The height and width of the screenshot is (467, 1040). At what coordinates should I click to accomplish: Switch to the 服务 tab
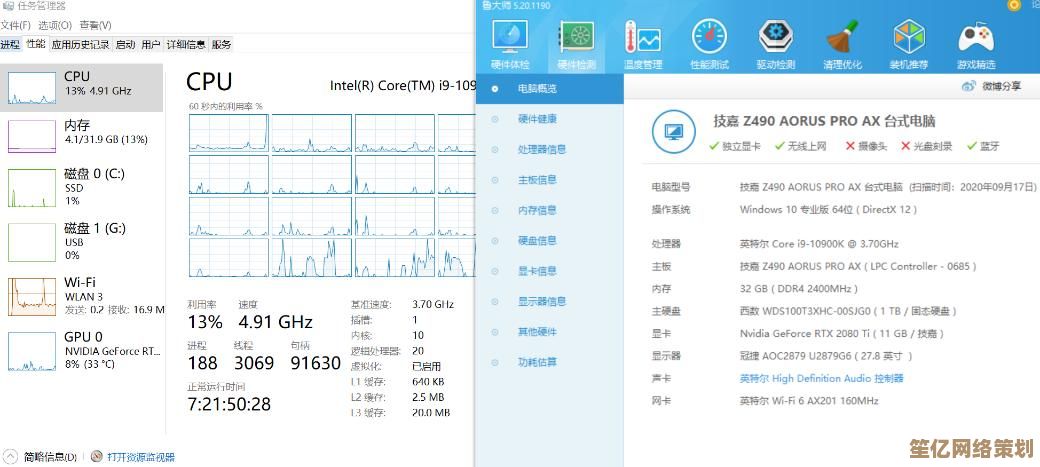click(222, 44)
